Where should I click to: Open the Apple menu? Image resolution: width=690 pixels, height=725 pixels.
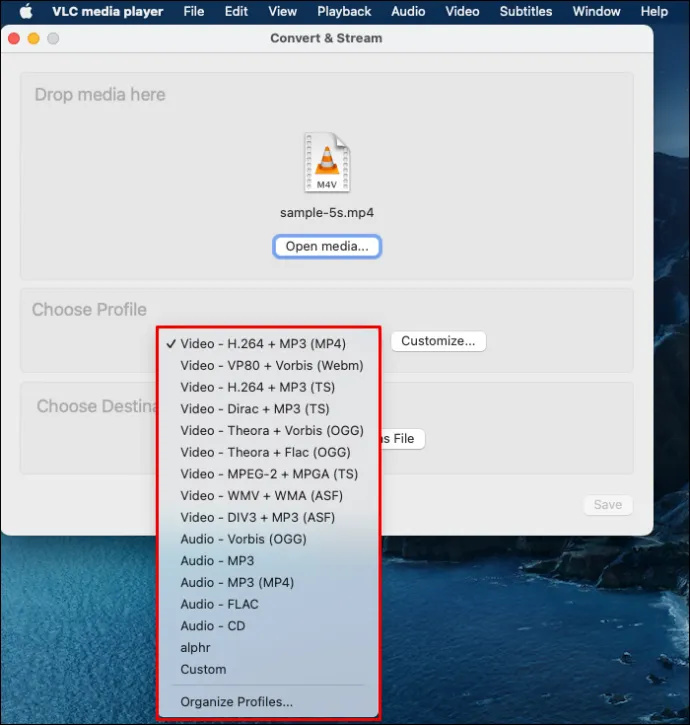point(26,11)
